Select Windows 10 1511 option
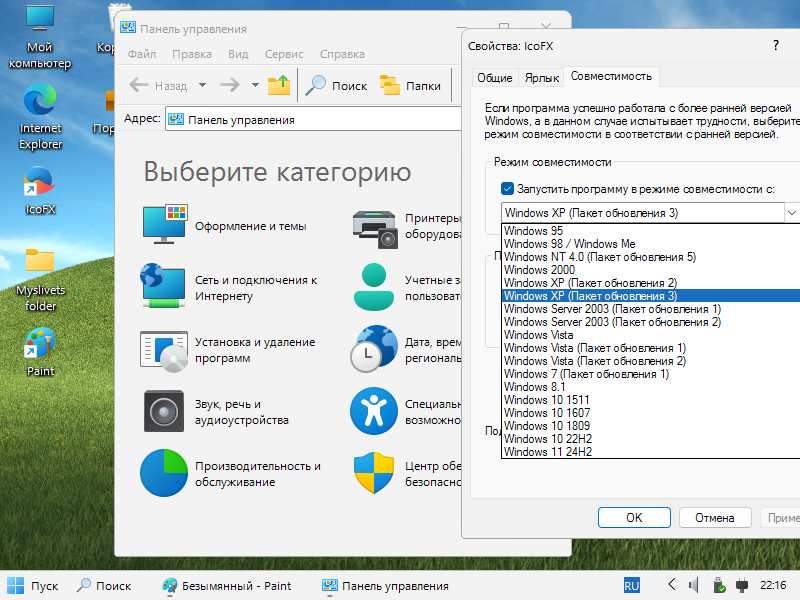The image size is (800, 600). pos(651,400)
